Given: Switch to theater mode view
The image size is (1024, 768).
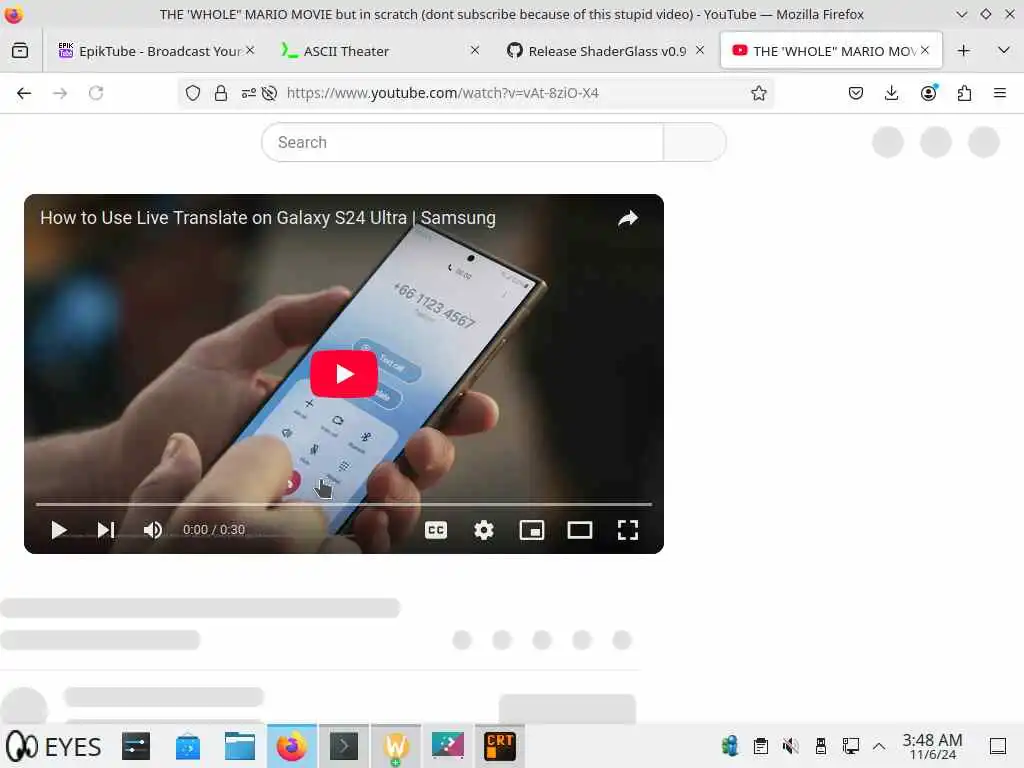Looking at the screenshot, I should pos(580,530).
